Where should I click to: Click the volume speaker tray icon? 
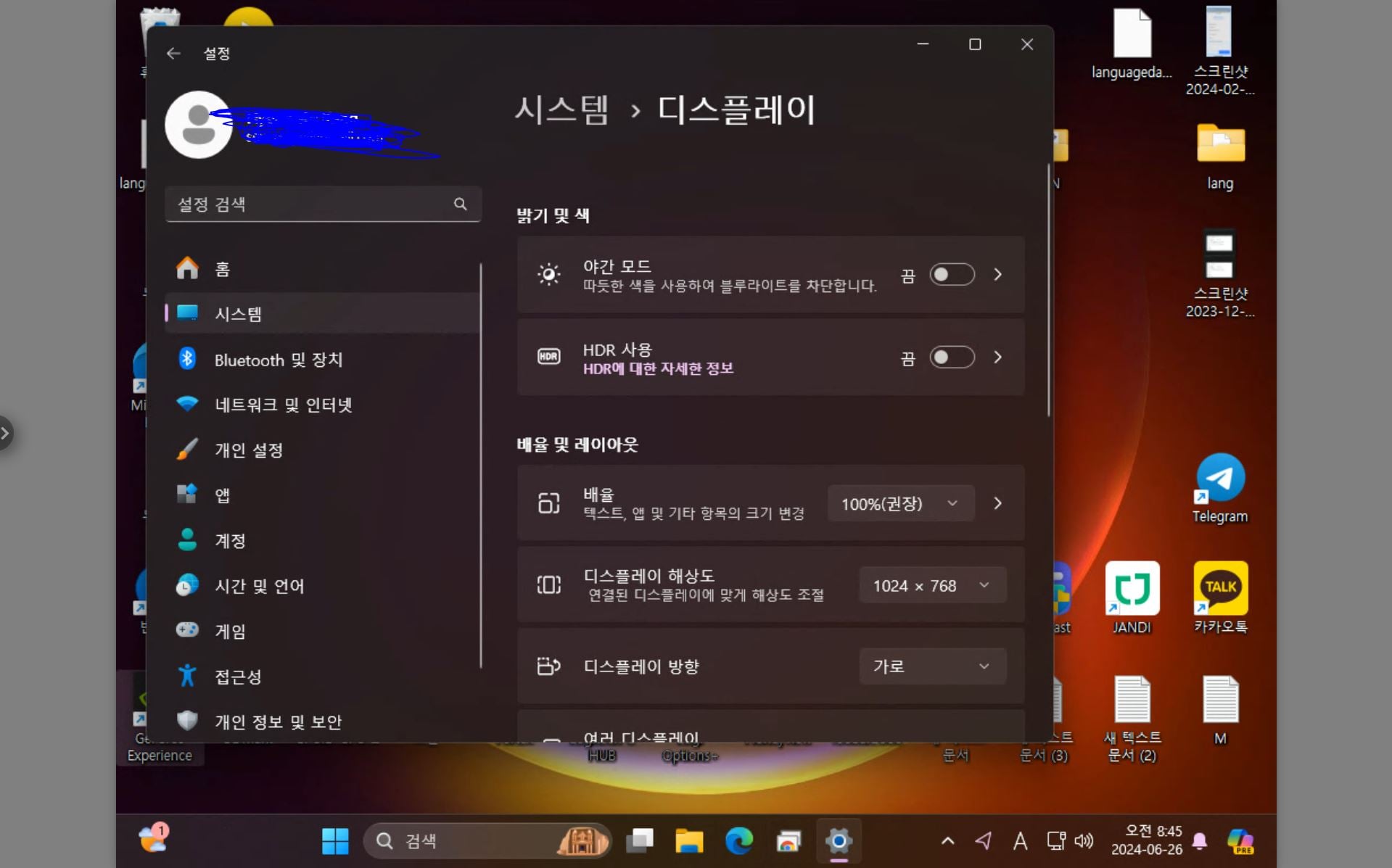[1084, 841]
